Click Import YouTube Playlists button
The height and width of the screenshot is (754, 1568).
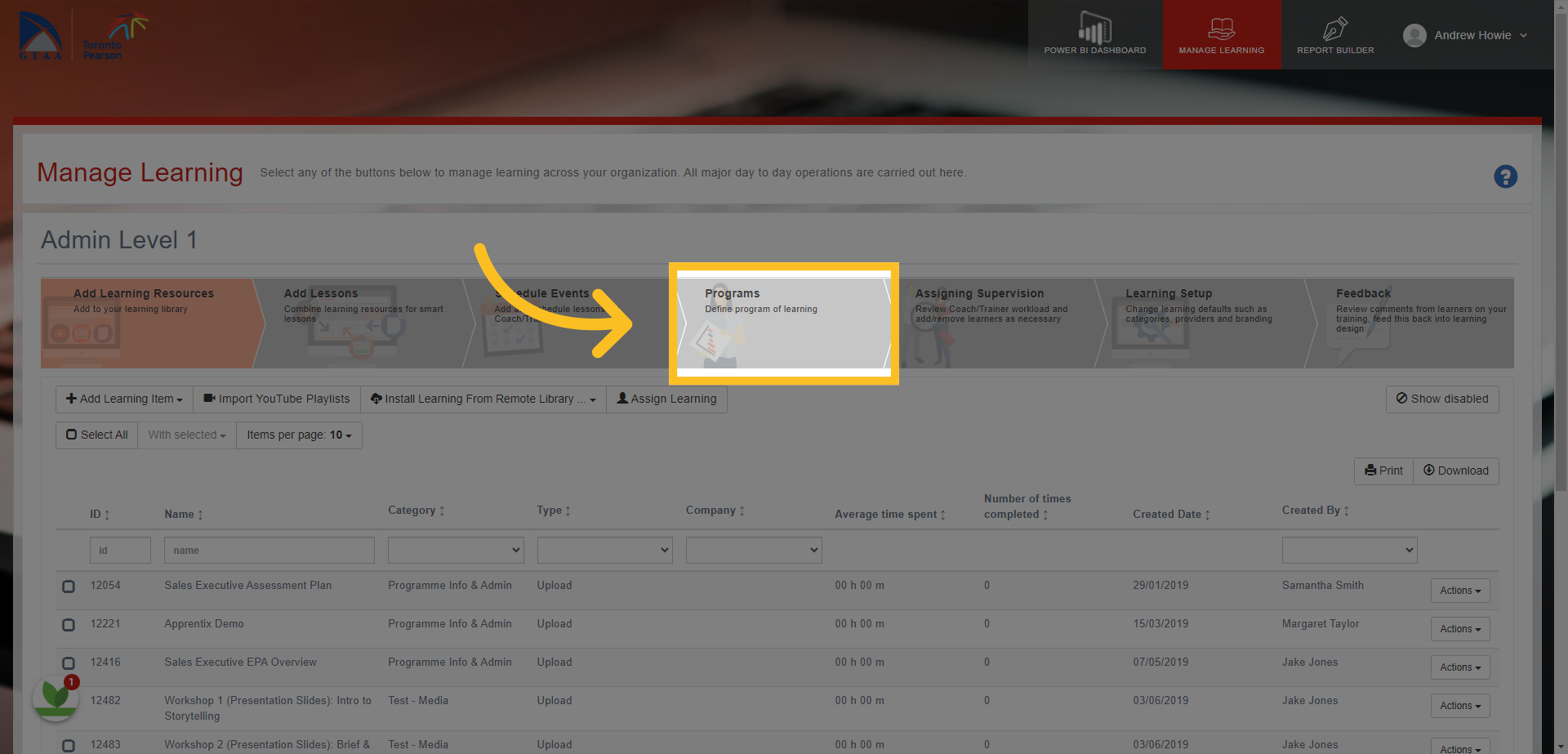(277, 399)
